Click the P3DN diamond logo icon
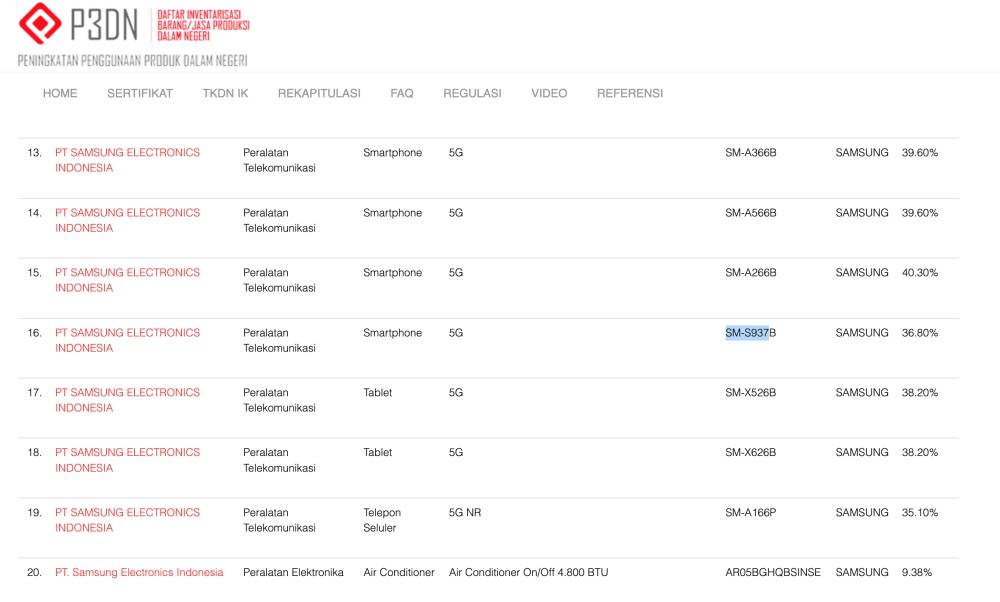Viewport: 1000px width, 602px height. coord(40,23)
